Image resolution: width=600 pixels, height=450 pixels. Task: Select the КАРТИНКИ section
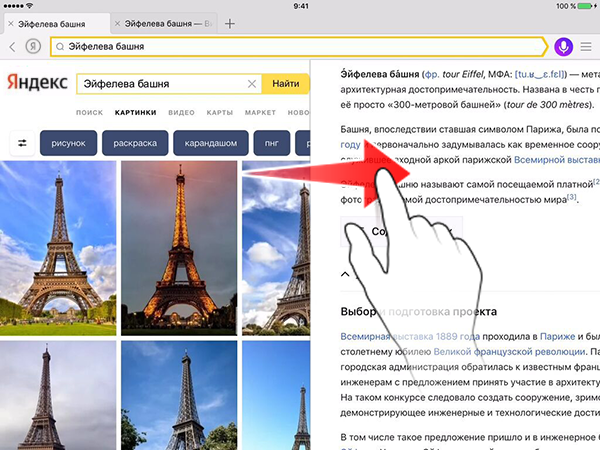pyautogui.click(x=135, y=112)
